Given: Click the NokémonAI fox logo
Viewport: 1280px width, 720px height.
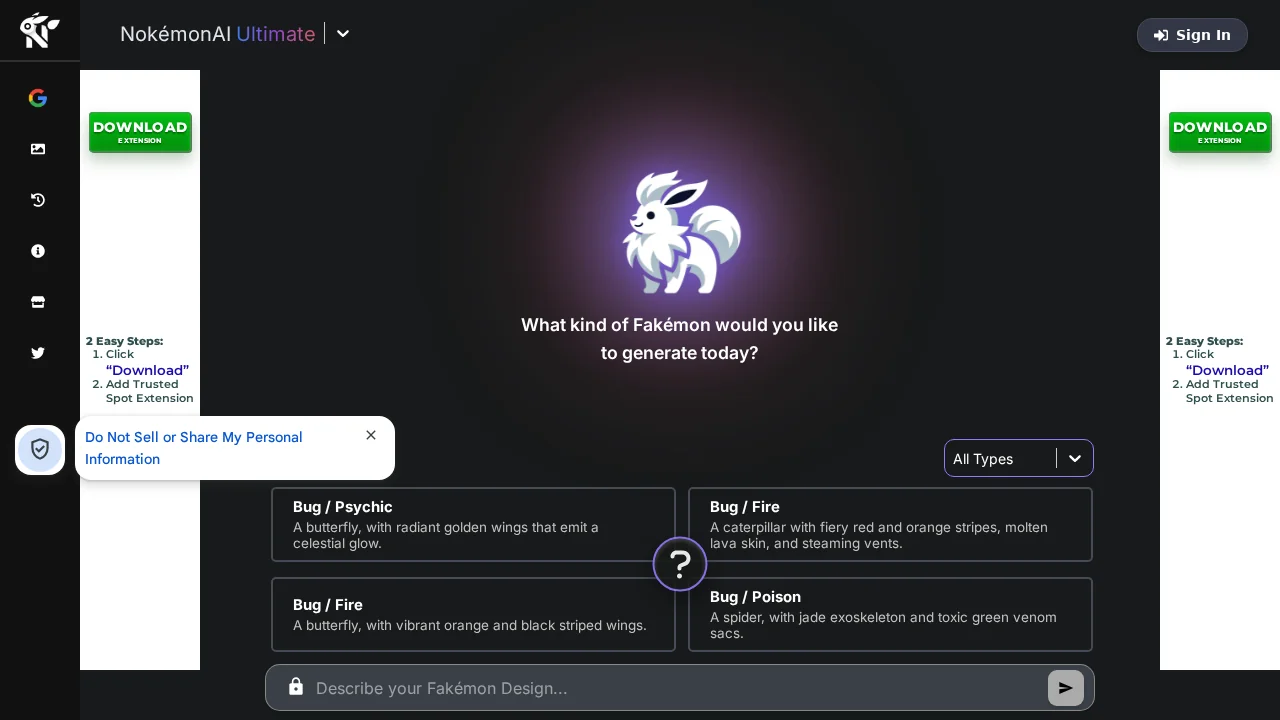Looking at the screenshot, I should [38, 31].
